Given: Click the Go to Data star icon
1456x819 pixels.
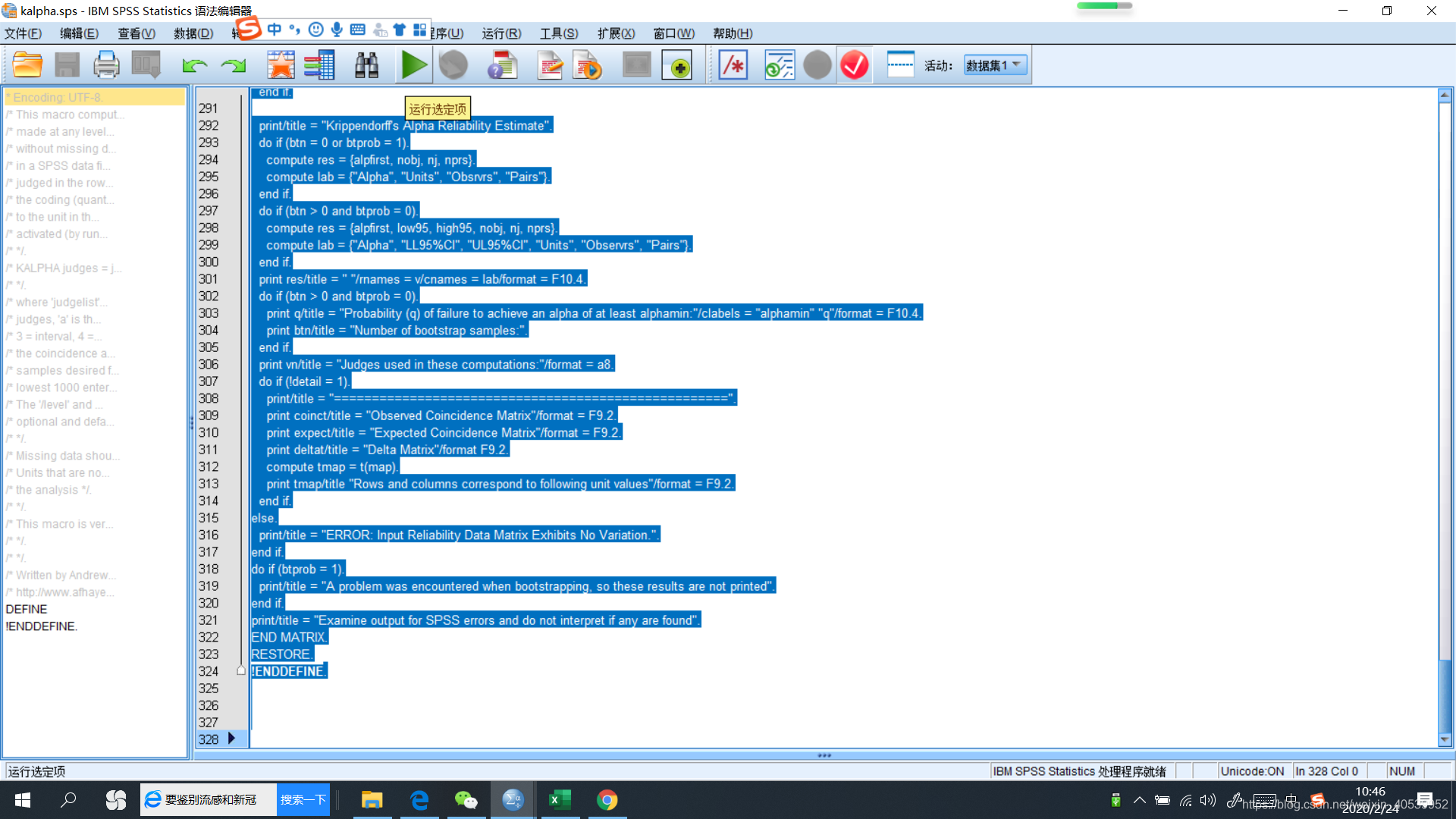Looking at the screenshot, I should (x=281, y=65).
